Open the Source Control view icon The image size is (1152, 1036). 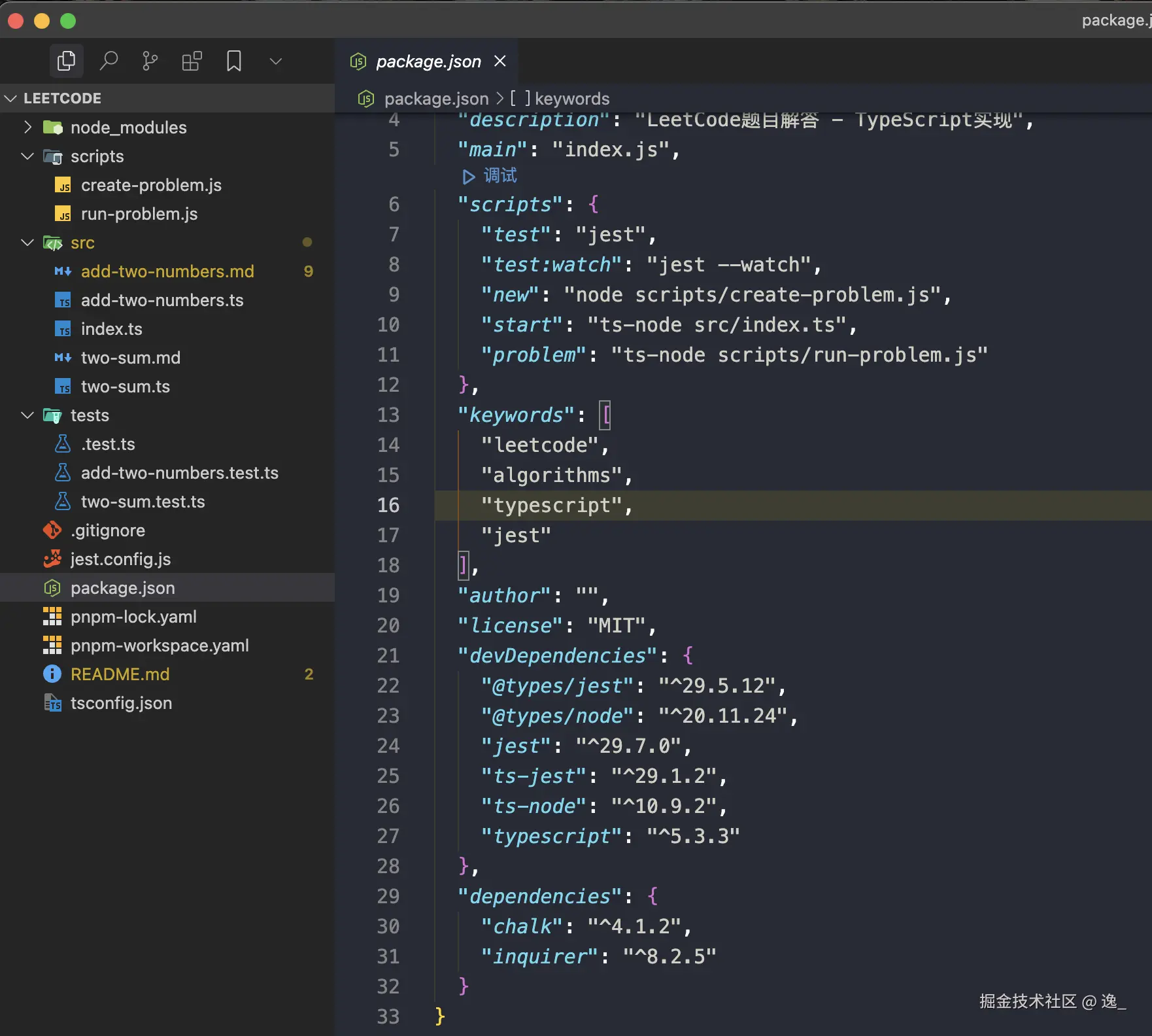point(150,61)
